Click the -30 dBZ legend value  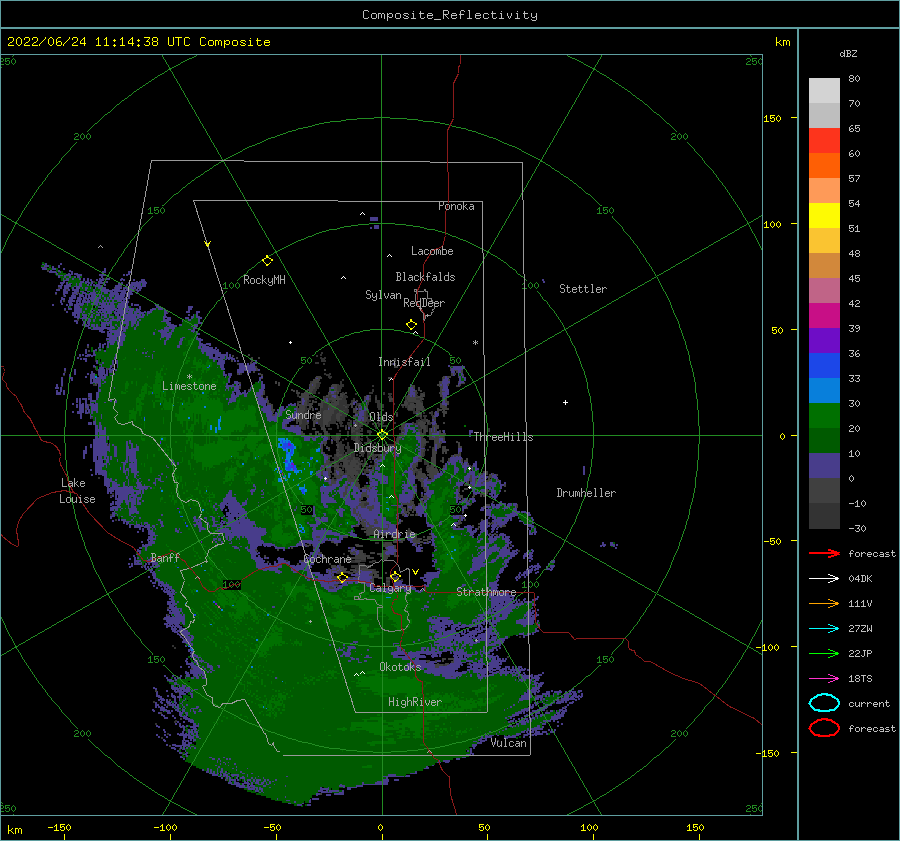pyautogui.click(x=857, y=528)
